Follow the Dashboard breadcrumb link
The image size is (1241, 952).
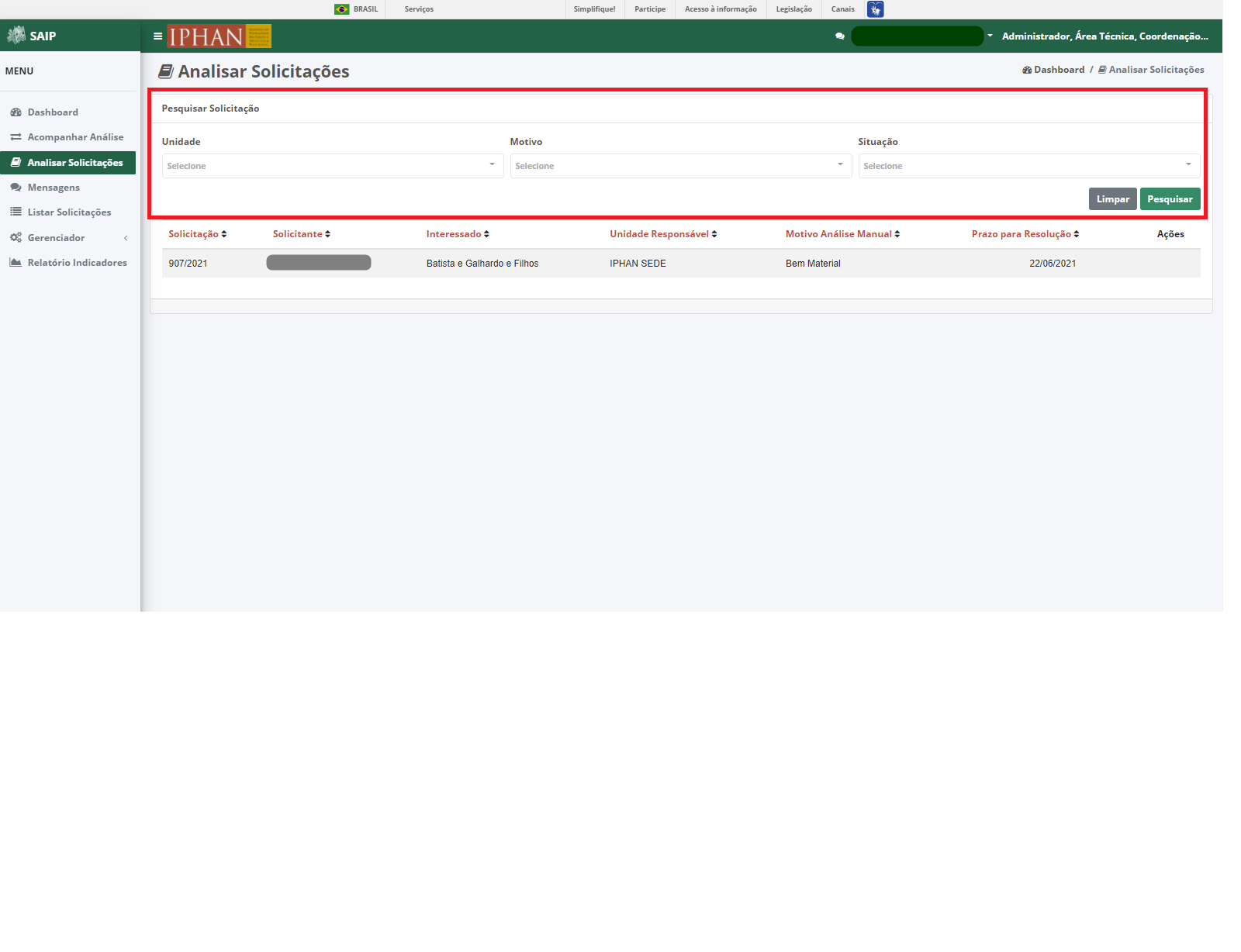(1053, 70)
